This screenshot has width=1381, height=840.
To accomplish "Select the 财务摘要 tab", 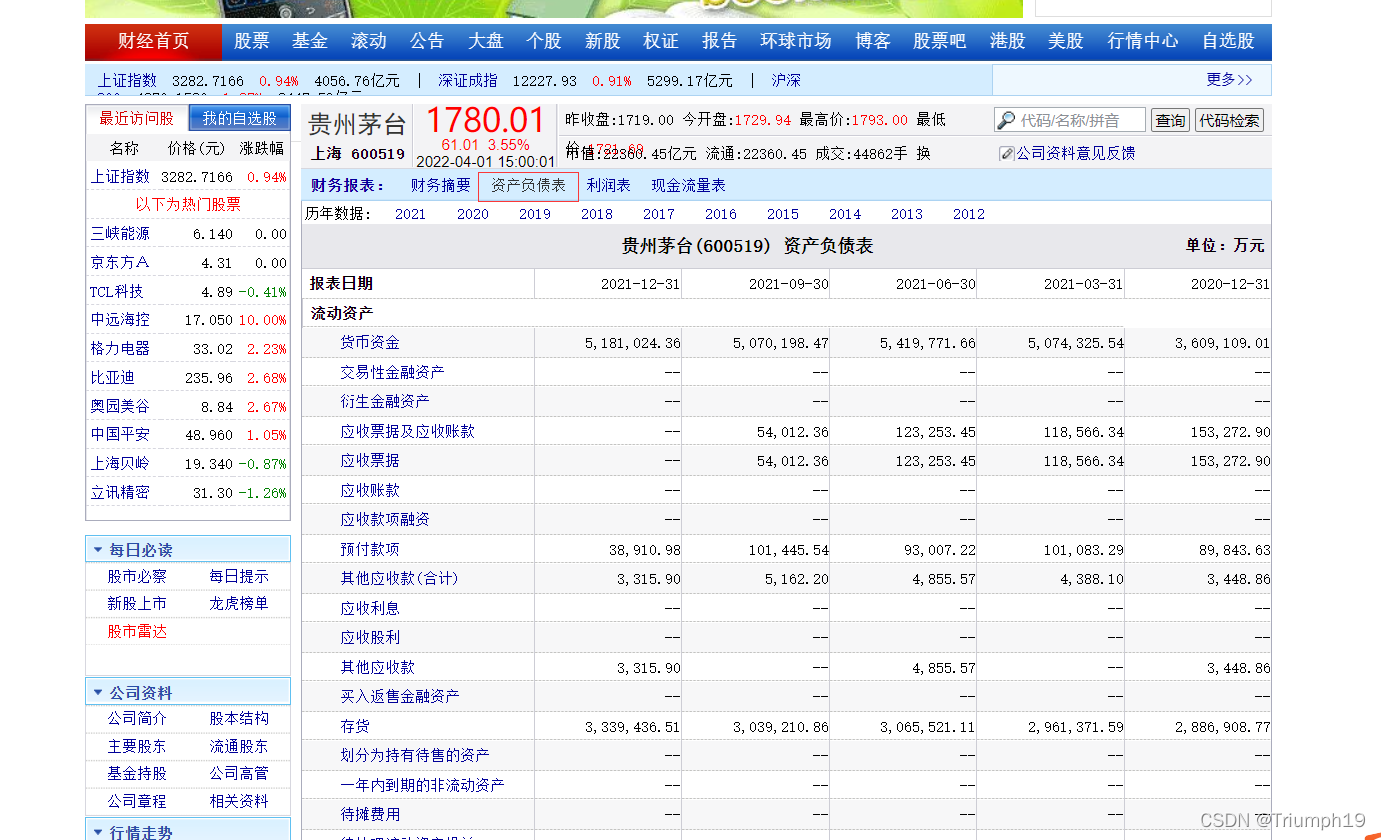I will click(x=441, y=186).
